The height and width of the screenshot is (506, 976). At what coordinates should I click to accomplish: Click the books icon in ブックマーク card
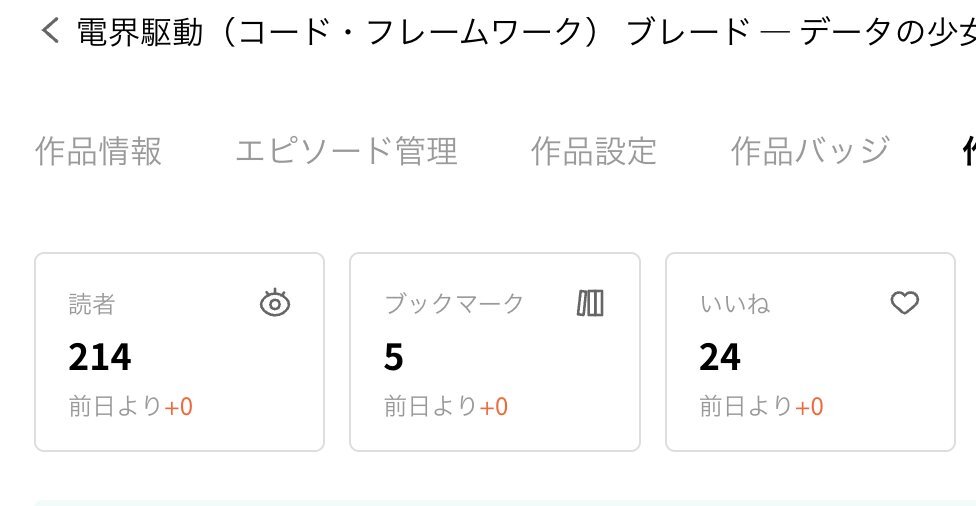pyautogui.click(x=590, y=303)
